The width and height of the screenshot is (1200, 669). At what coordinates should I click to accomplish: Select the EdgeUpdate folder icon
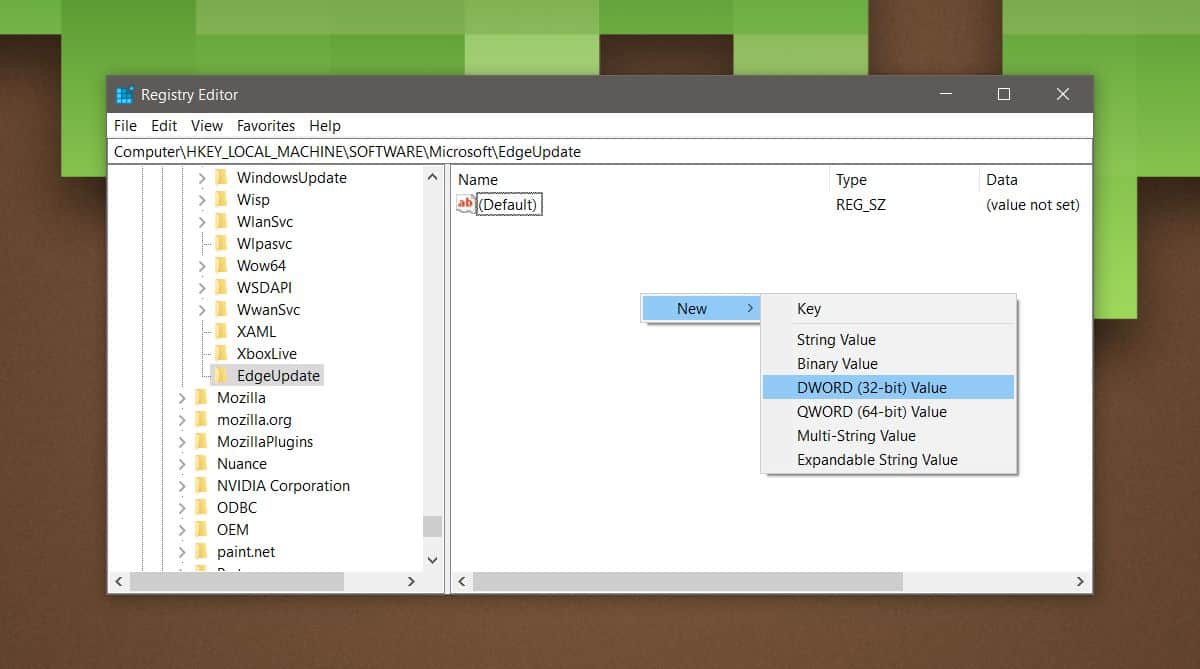pos(221,376)
